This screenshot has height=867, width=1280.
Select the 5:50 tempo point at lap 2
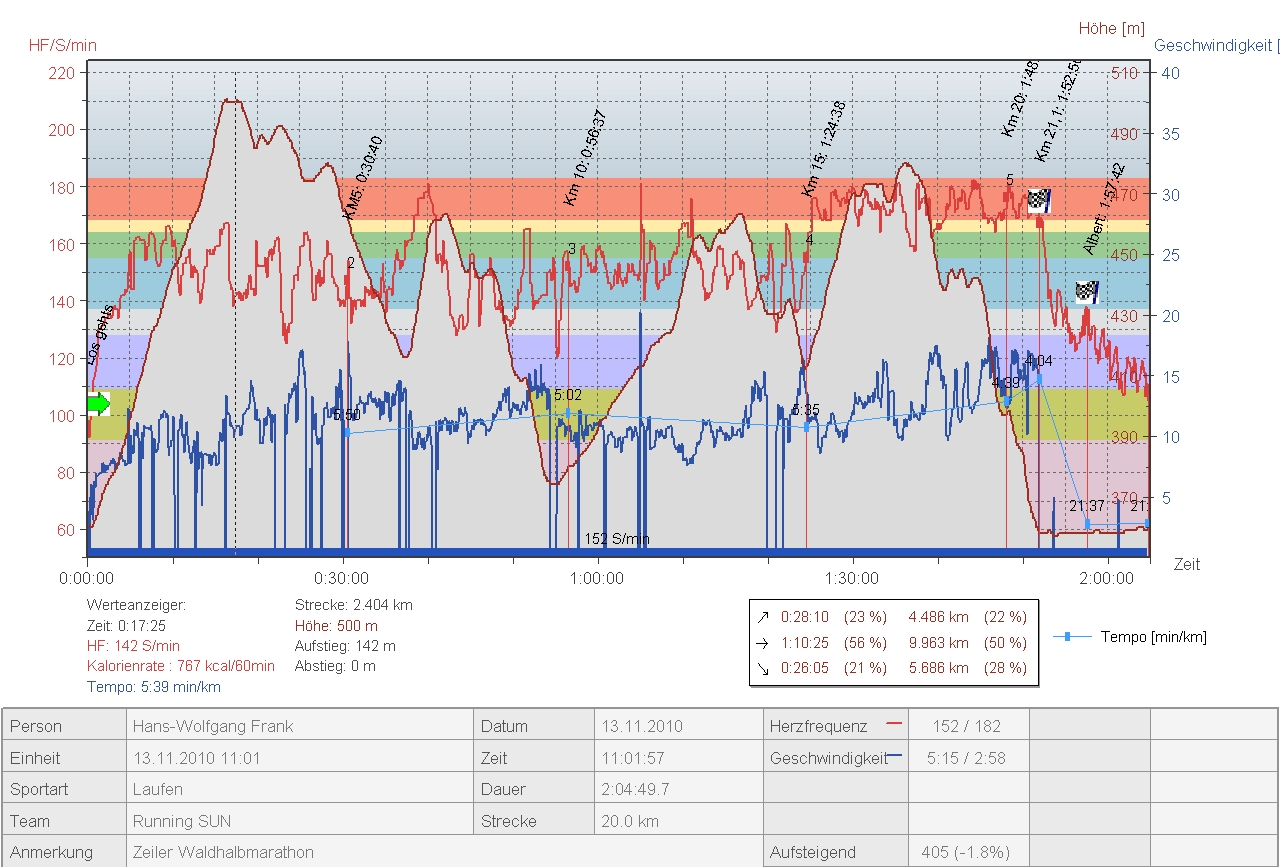pyautogui.click(x=346, y=432)
